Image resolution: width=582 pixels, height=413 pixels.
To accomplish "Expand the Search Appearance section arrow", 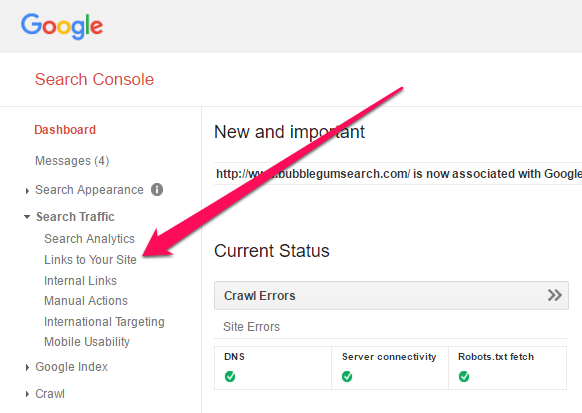I will click(x=27, y=191).
